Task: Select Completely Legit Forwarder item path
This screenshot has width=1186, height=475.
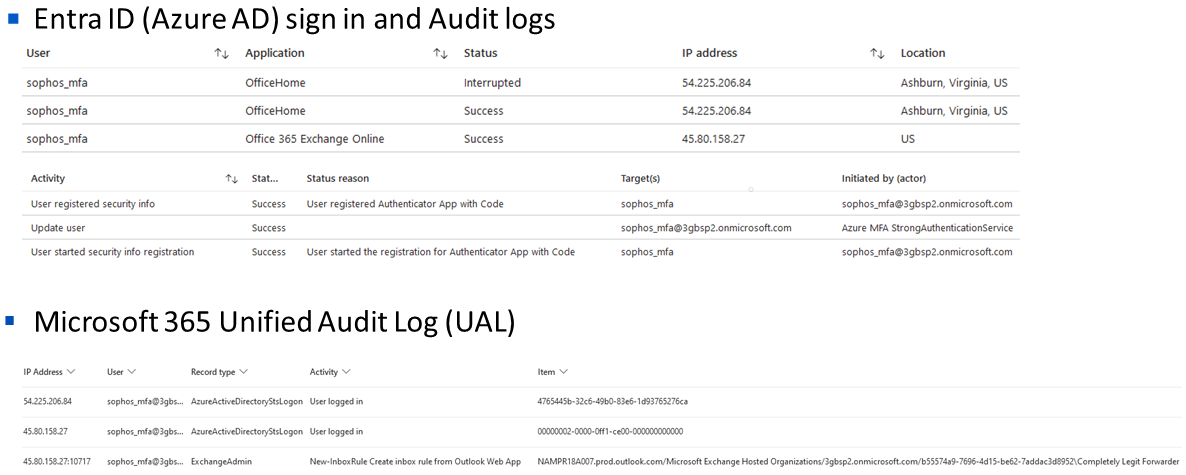Action: pyautogui.click(x=858, y=461)
